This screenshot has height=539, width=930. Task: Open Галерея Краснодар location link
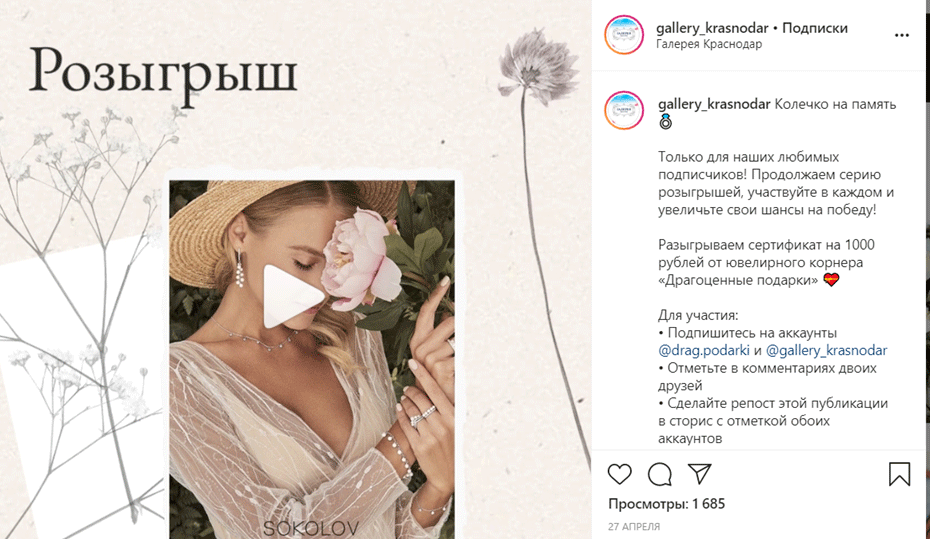[709, 44]
